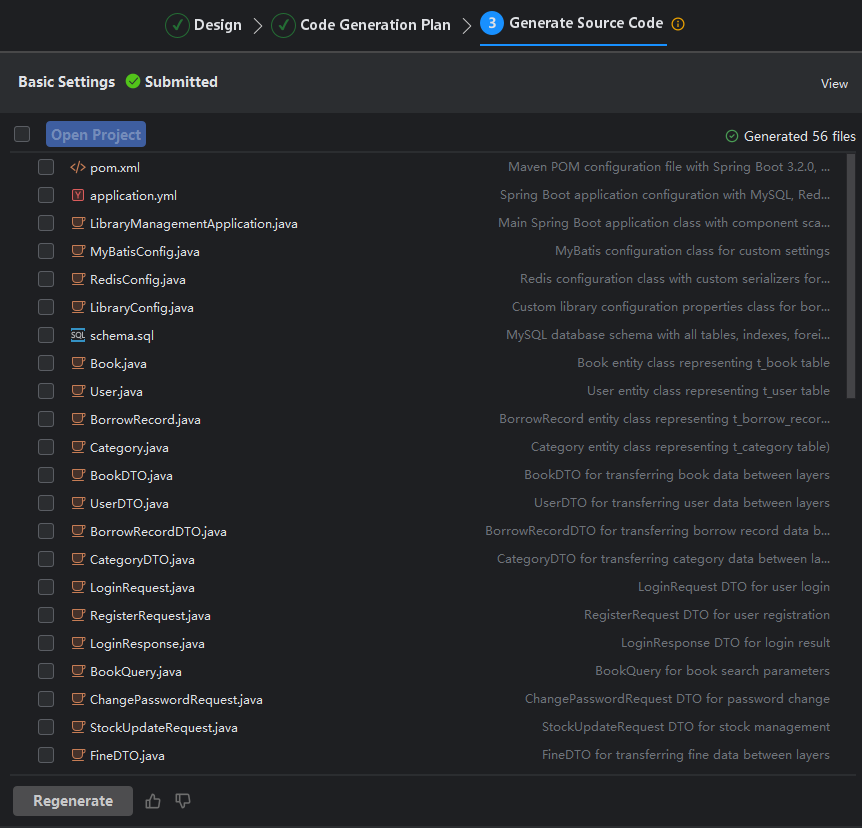This screenshot has height=828, width=862.
Task: Click the thumbs down feedback icon
Action: (183, 801)
